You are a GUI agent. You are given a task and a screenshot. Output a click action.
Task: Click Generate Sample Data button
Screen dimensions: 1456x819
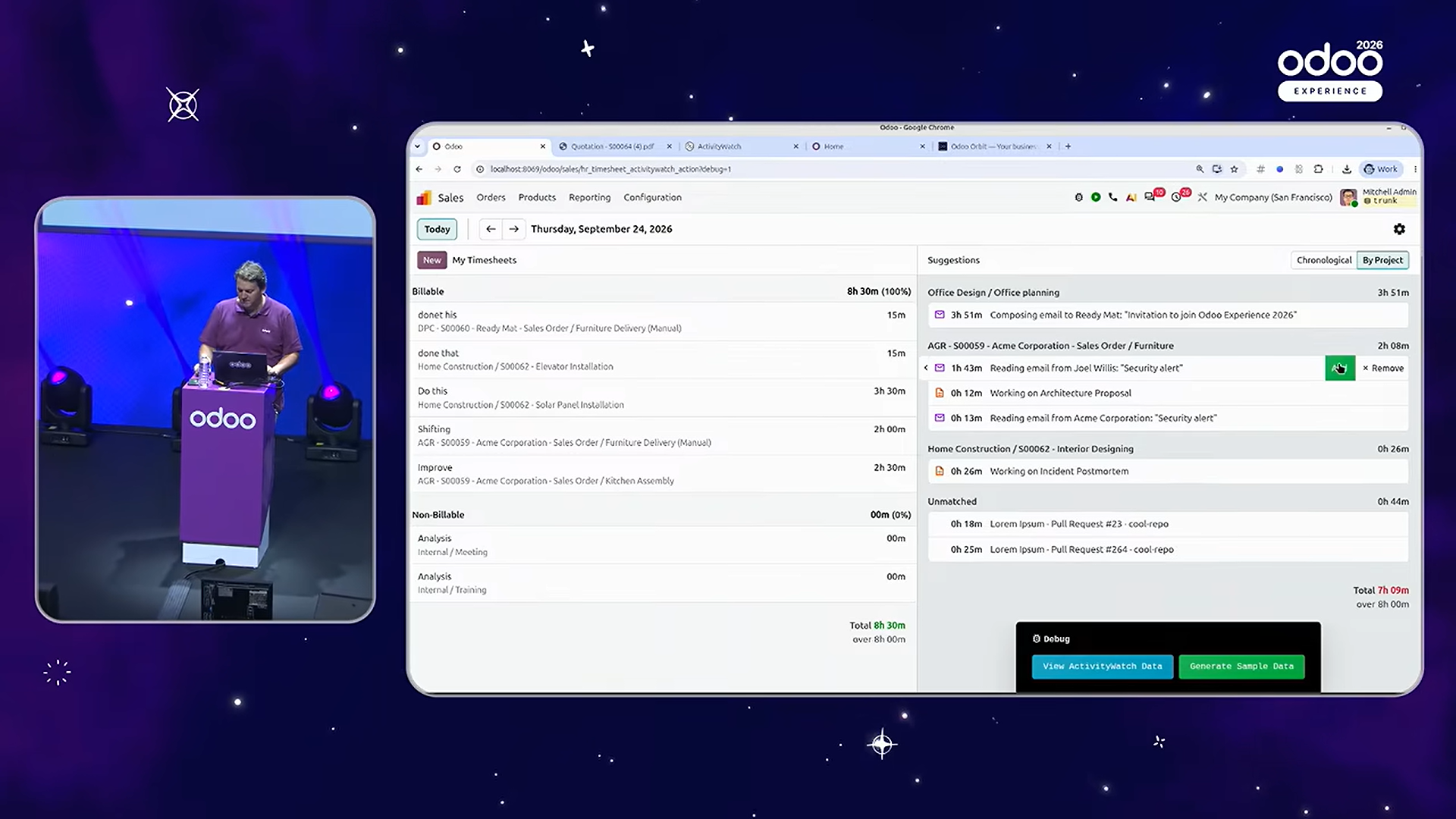tap(1241, 667)
